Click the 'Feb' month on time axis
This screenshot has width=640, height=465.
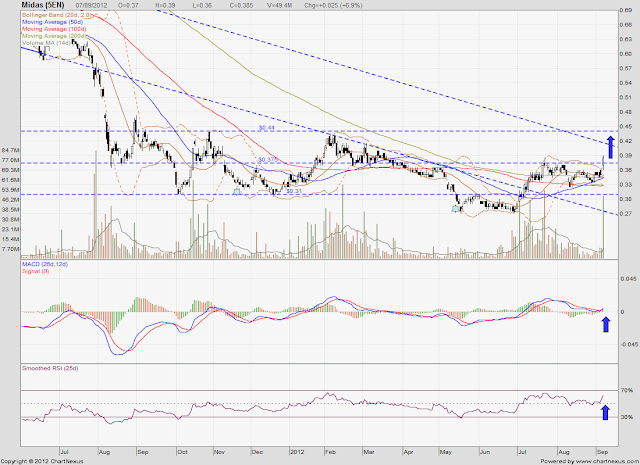click(x=330, y=452)
